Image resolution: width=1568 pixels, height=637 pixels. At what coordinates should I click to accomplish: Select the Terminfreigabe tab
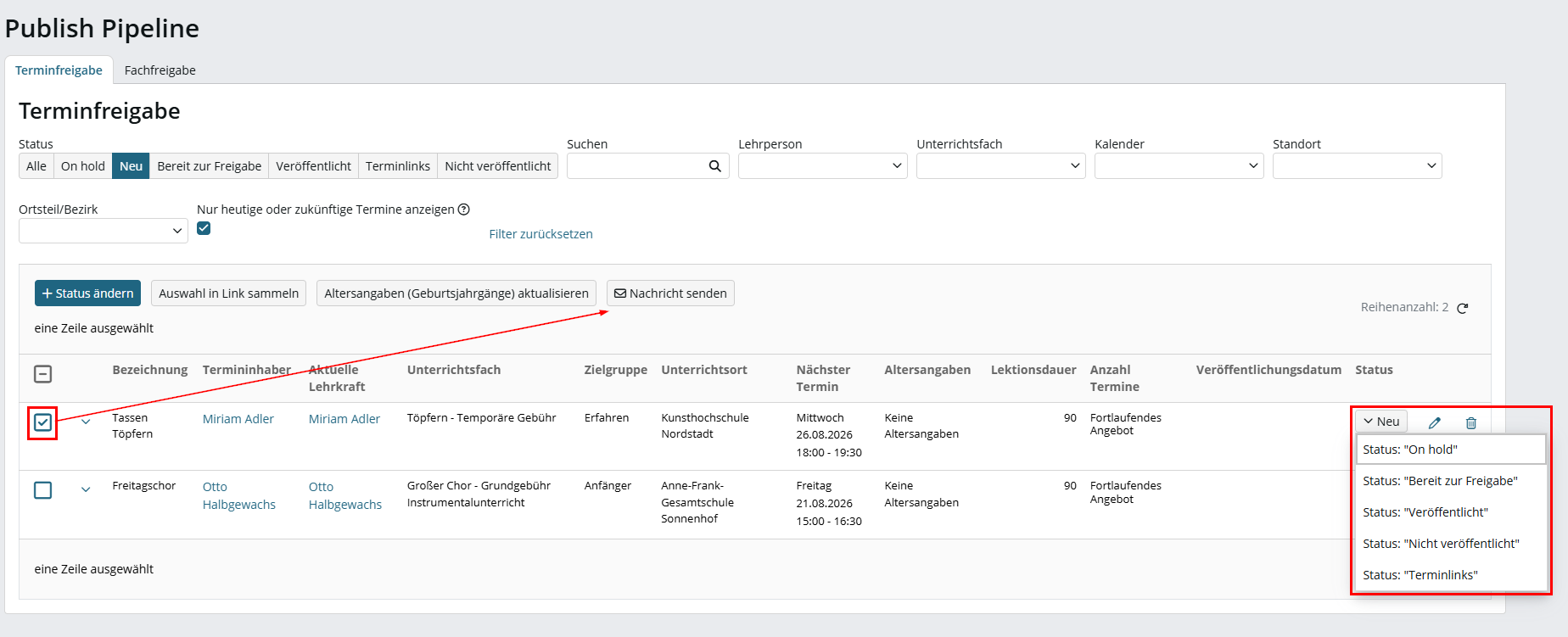point(59,70)
